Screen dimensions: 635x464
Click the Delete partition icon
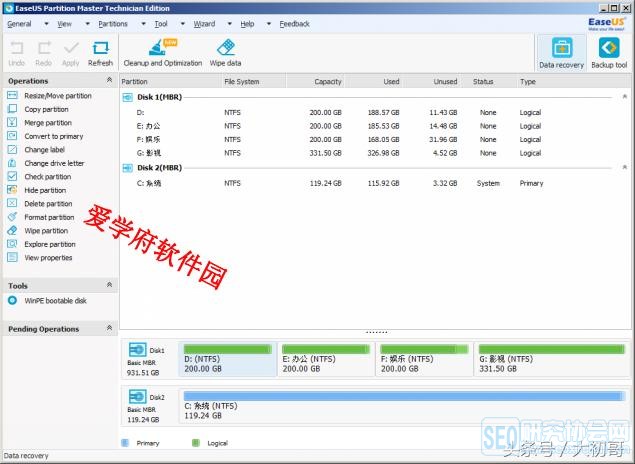coord(13,203)
